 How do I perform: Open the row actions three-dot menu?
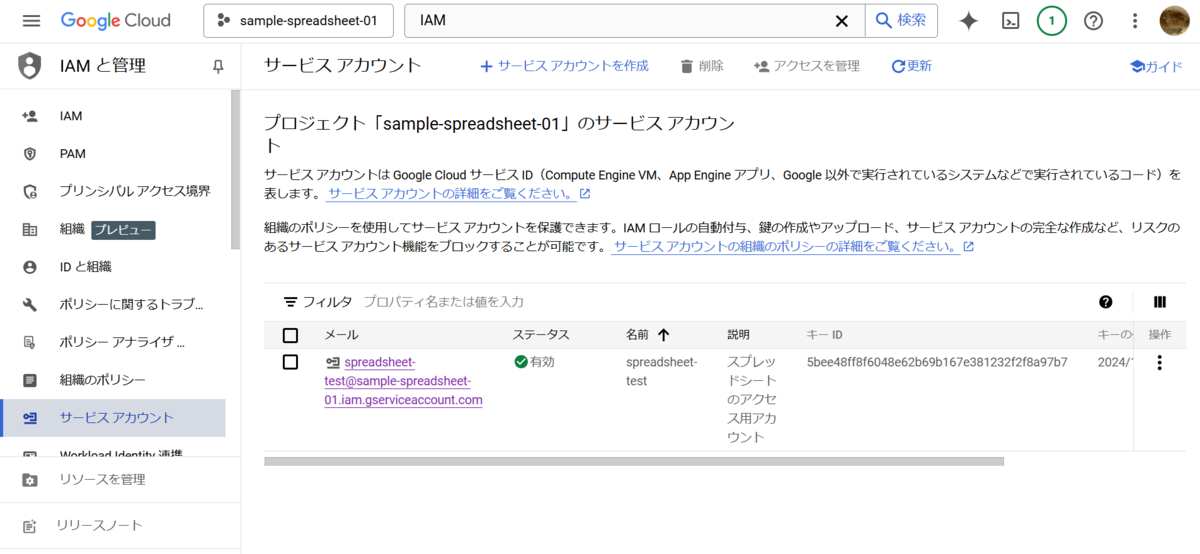tap(1159, 362)
